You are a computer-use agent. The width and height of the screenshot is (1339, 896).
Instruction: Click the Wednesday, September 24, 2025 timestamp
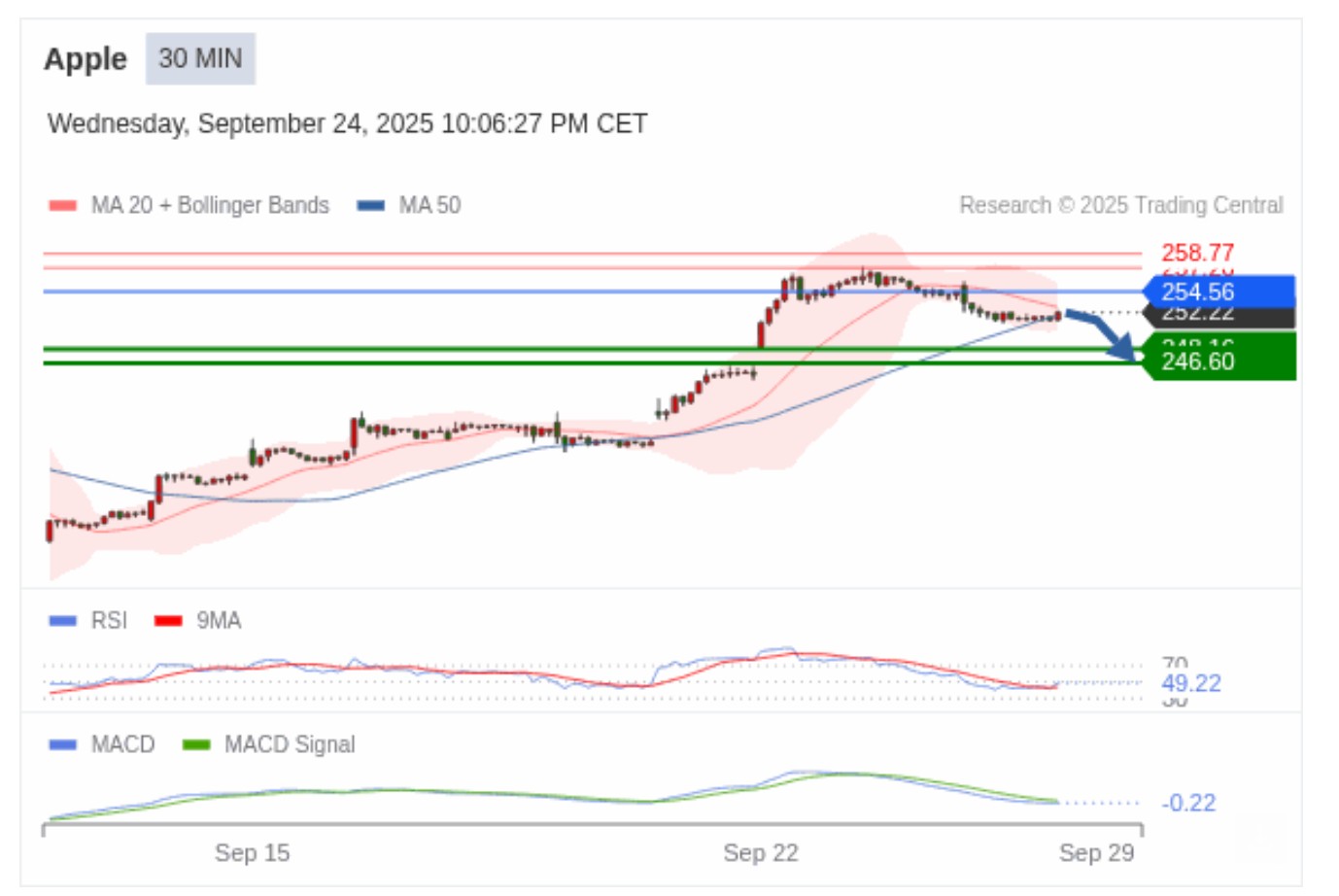point(348,123)
